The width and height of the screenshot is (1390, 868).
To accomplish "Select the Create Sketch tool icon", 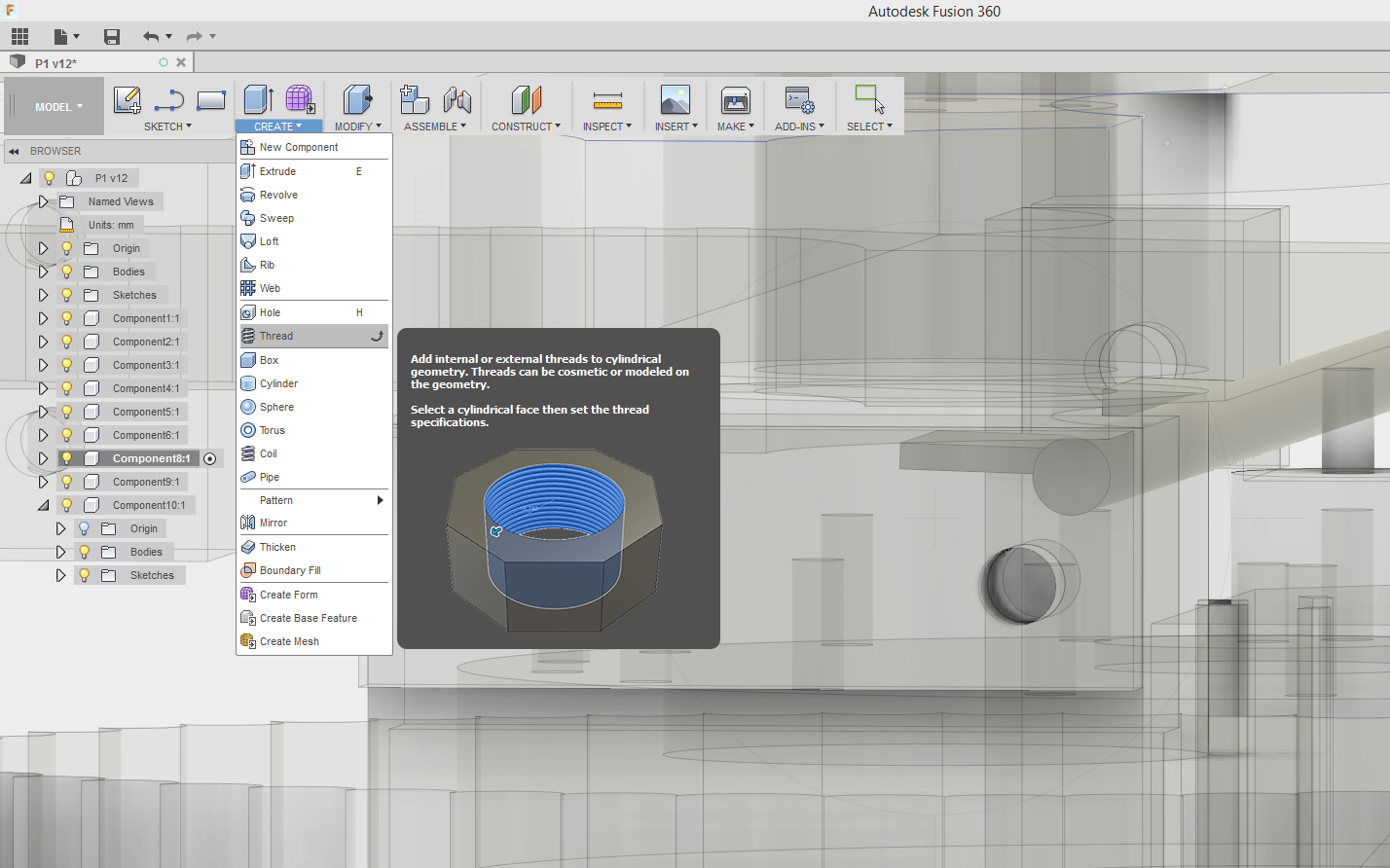I will [x=128, y=99].
